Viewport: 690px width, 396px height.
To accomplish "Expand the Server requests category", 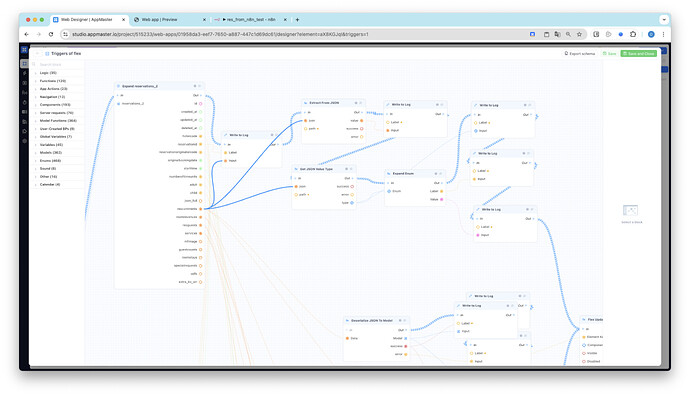I will pos(56,113).
